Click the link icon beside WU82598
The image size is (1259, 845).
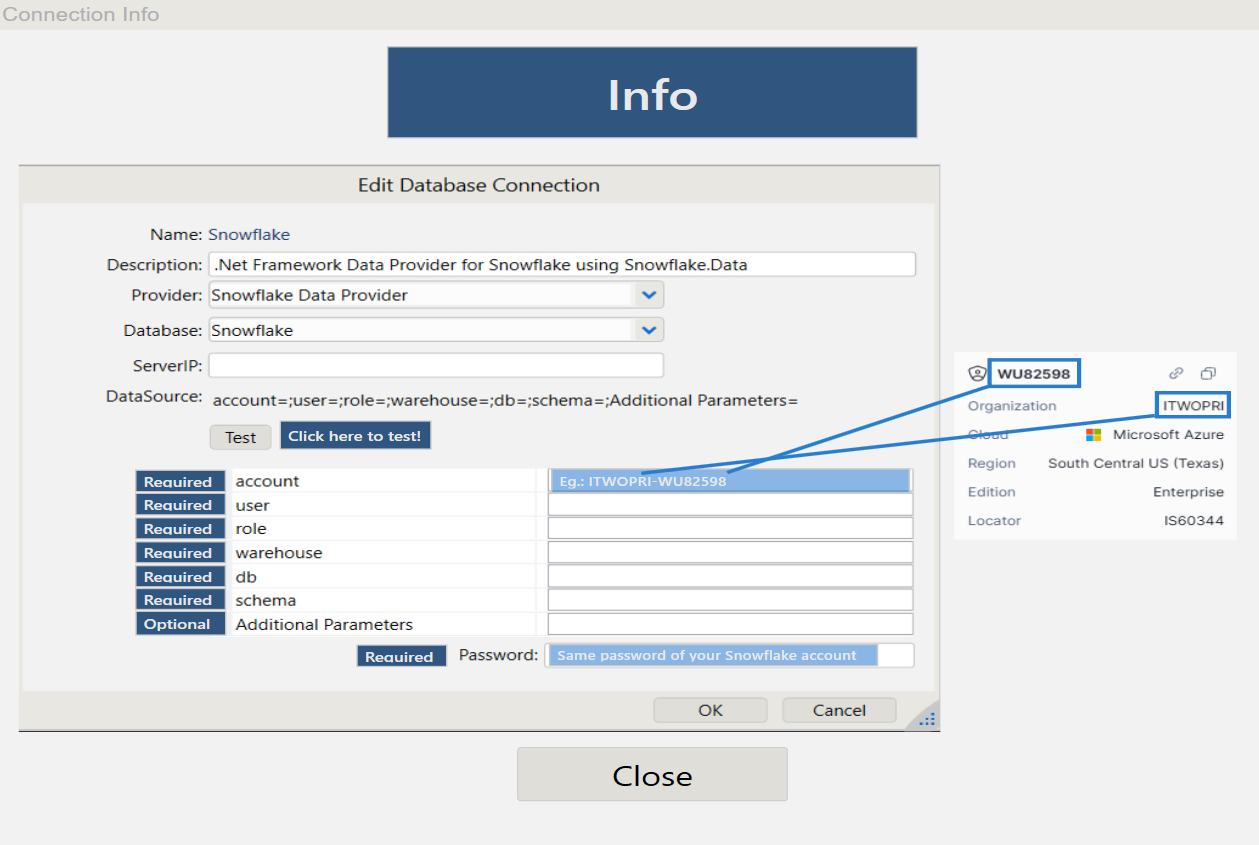coord(1176,374)
